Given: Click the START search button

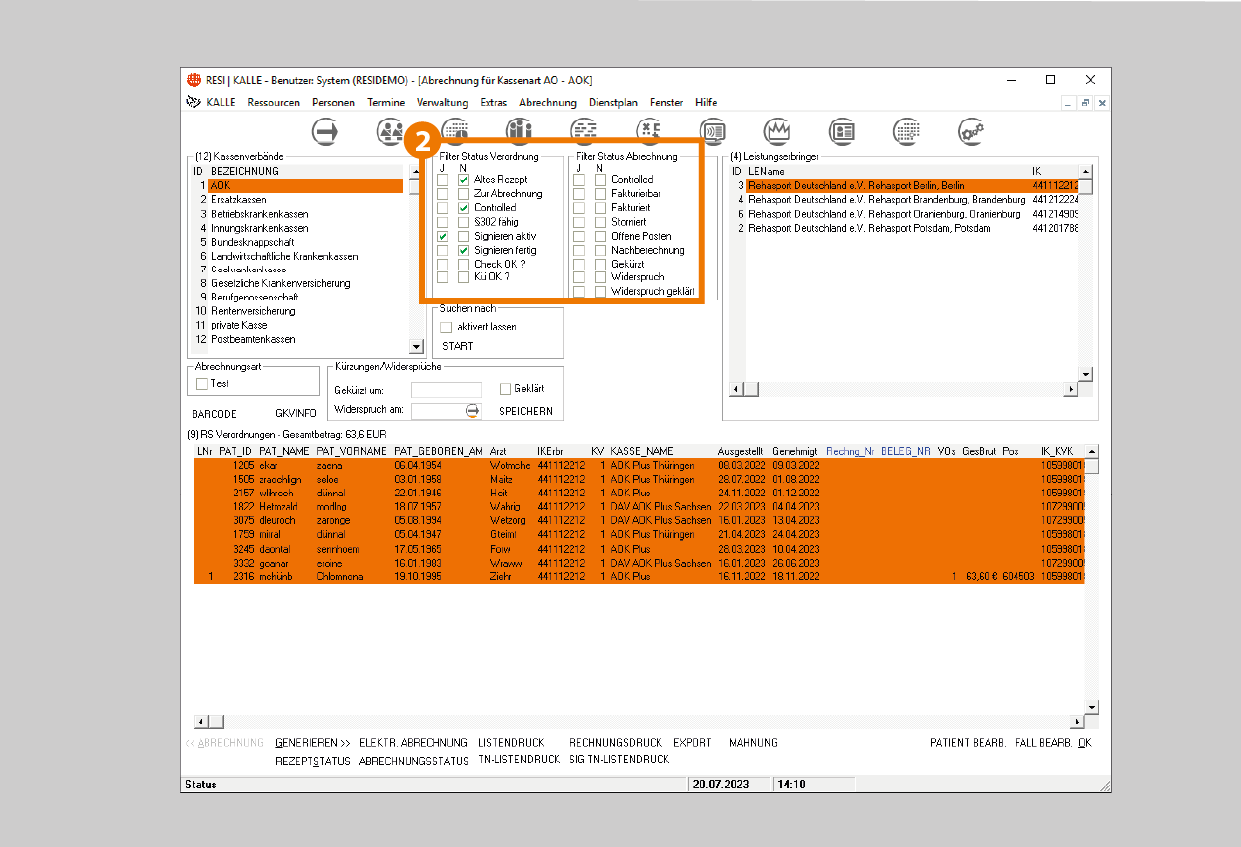Looking at the screenshot, I should pyautogui.click(x=458, y=346).
